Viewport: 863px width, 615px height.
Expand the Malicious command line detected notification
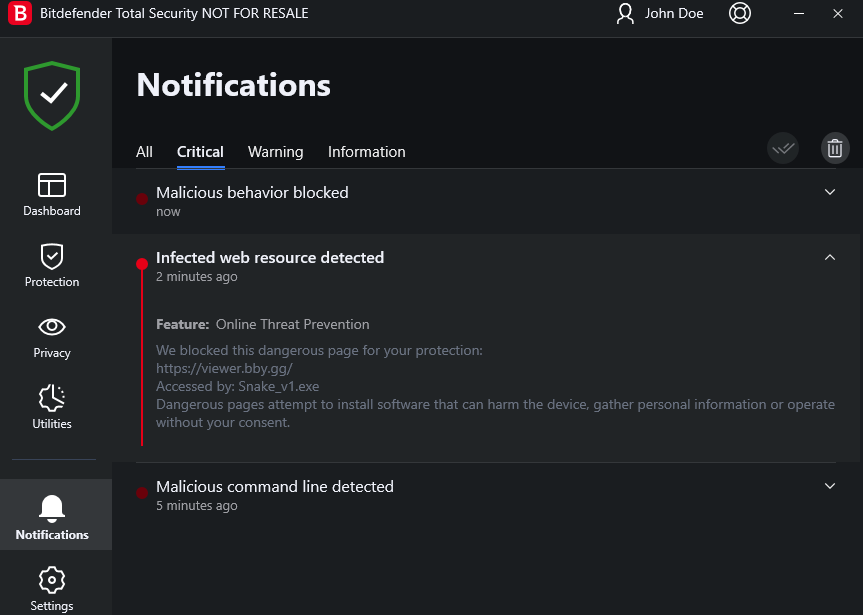(x=829, y=486)
